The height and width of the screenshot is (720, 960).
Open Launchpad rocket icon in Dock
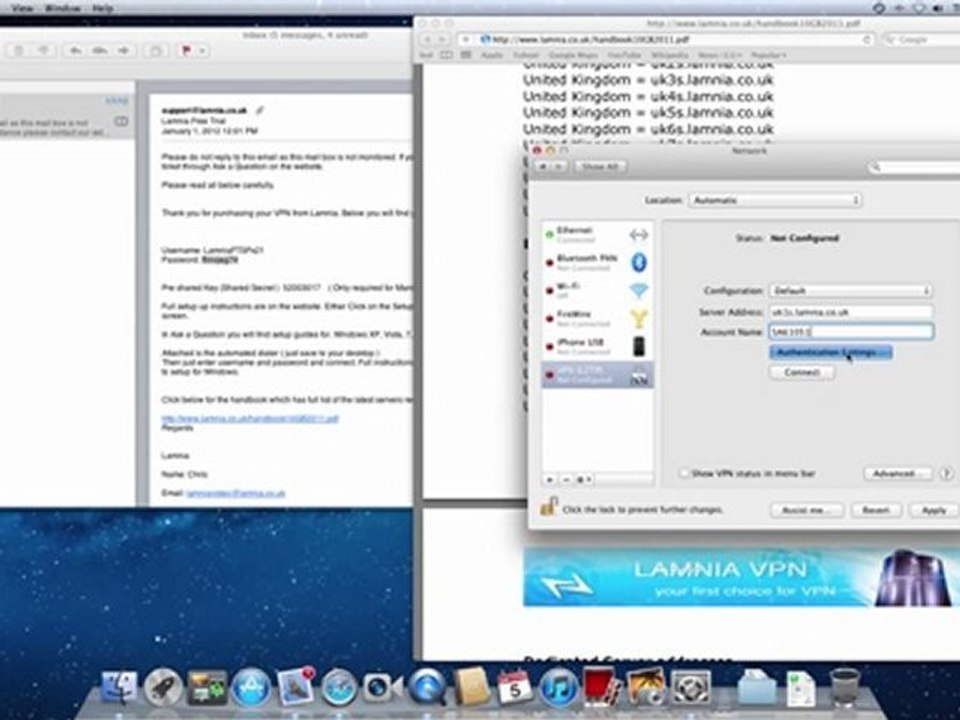tap(163, 687)
